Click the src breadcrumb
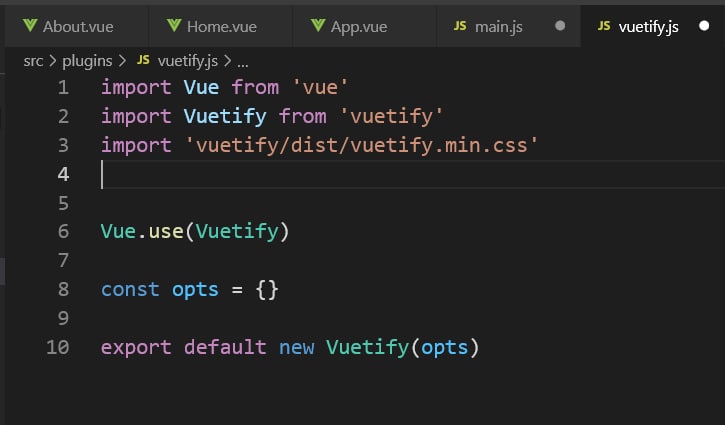 pyautogui.click(x=33, y=61)
